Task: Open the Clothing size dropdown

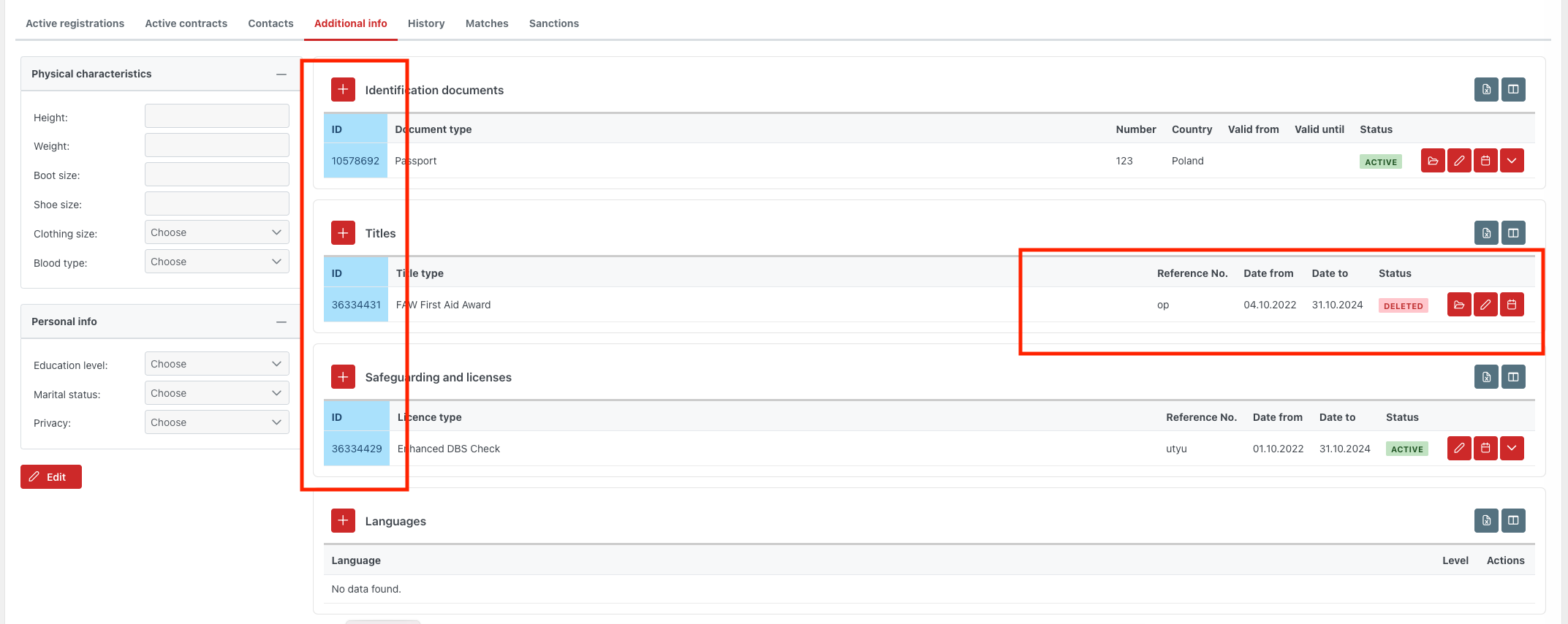Action: coord(216,232)
